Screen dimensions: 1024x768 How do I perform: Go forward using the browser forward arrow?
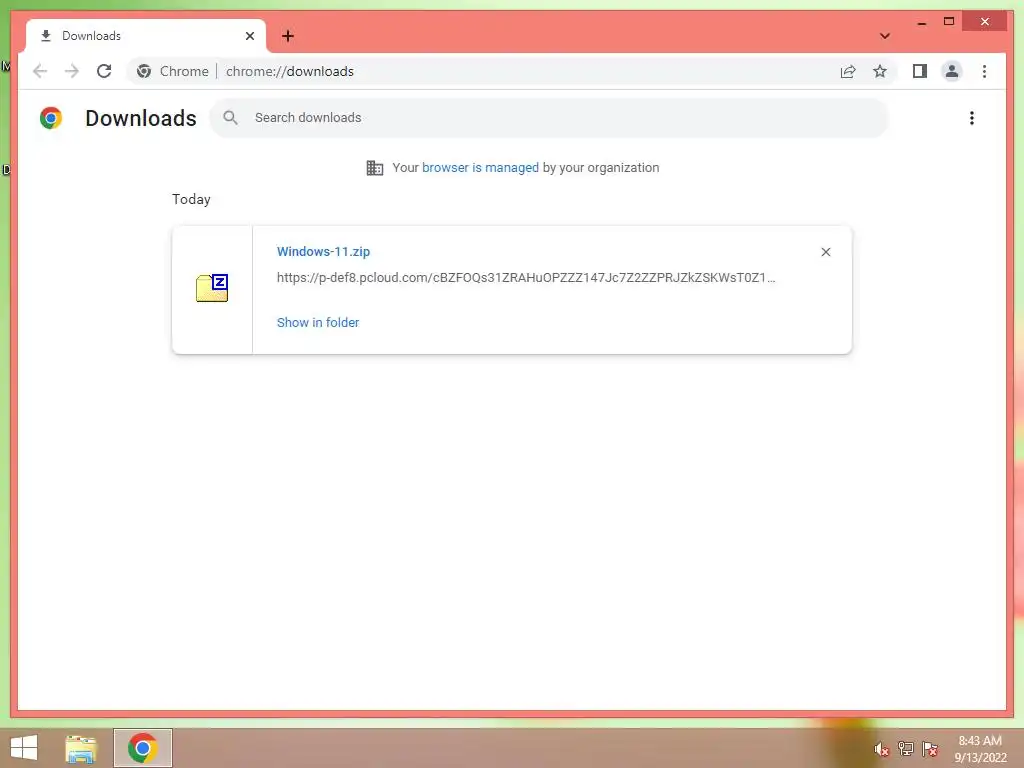coord(72,71)
